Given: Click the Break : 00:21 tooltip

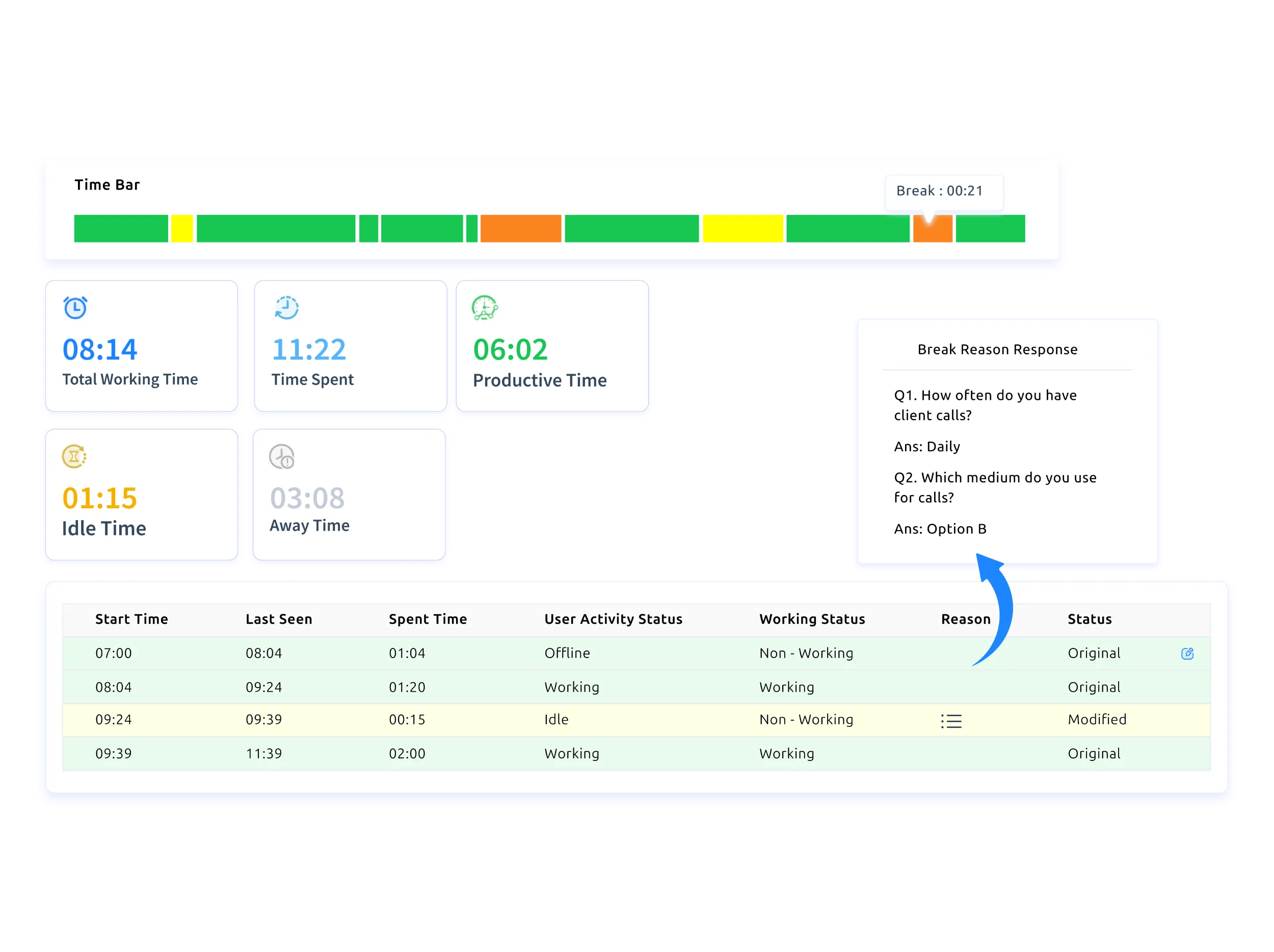Looking at the screenshot, I should tap(943, 191).
